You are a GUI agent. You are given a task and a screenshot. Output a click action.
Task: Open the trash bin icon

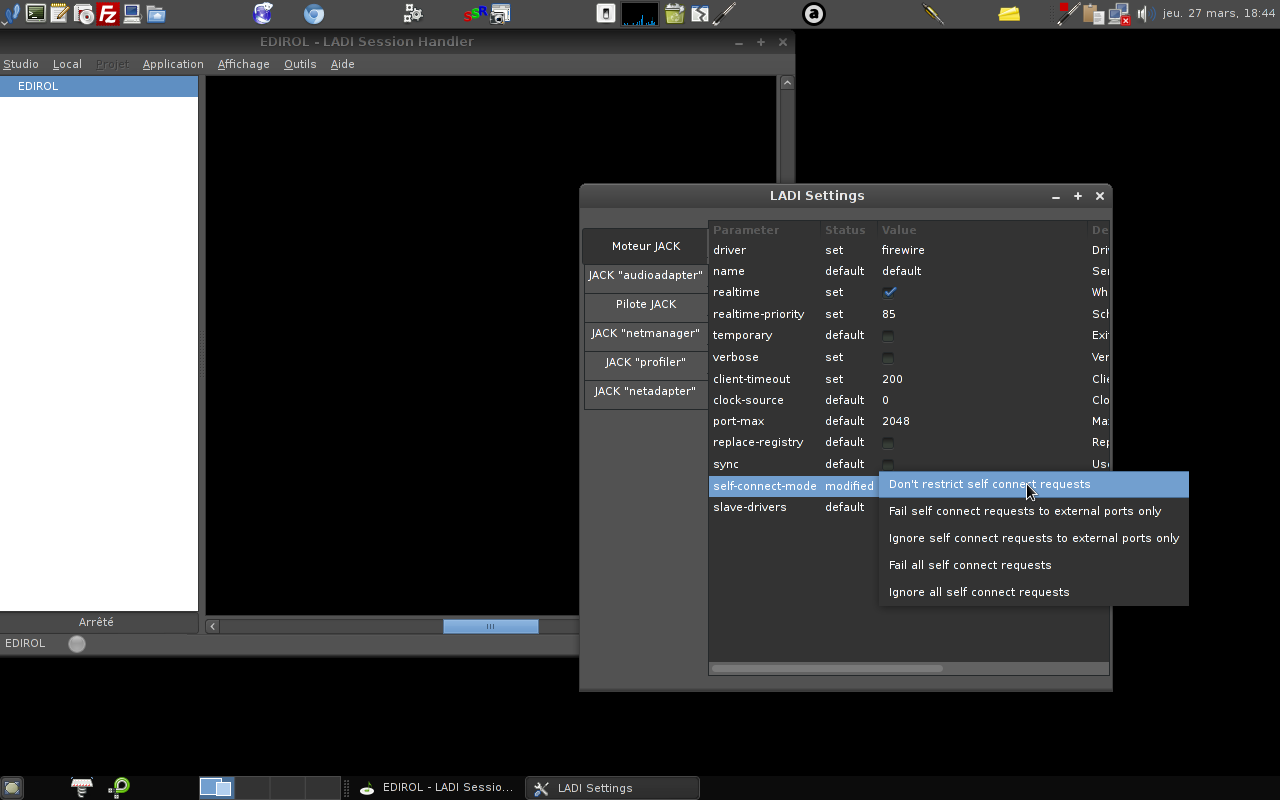coord(674,14)
